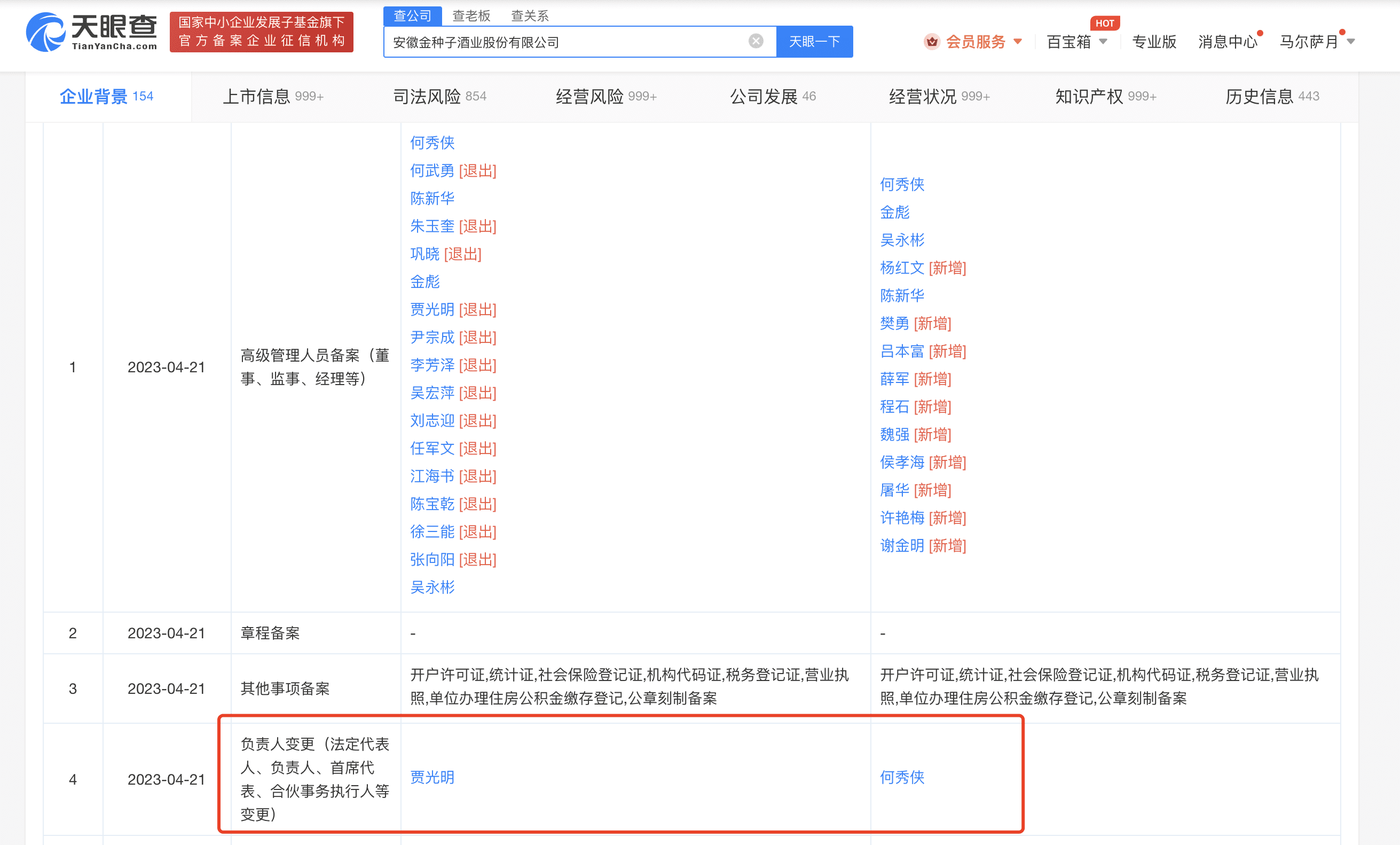1400x845 pixels.
Task: Open 谢金明 in the after-change list
Action: point(902,545)
